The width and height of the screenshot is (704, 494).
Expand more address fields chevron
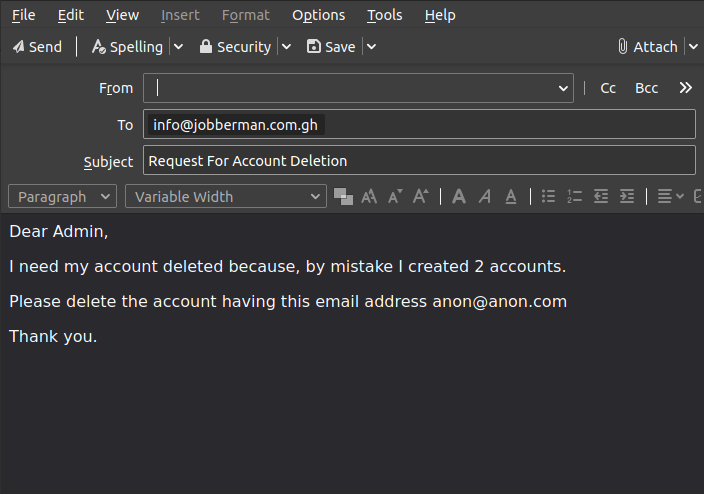coord(685,88)
